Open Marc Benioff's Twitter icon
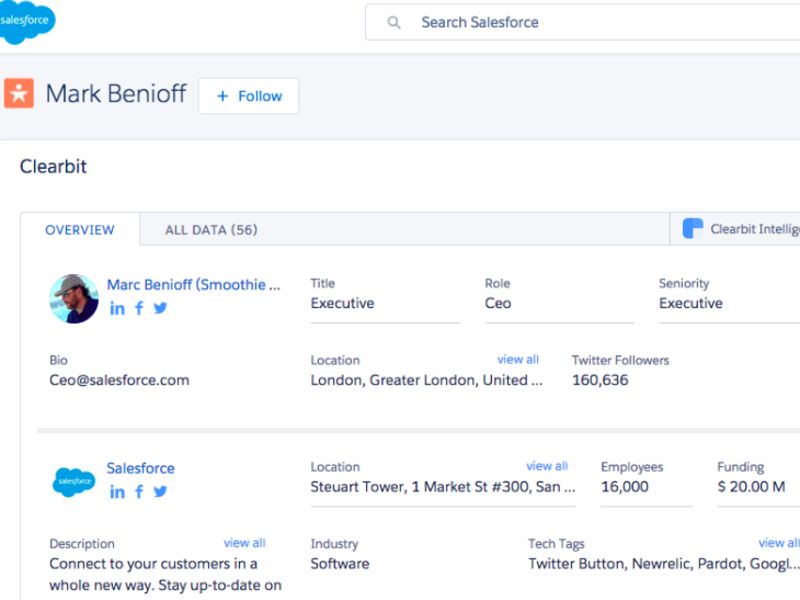This screenshot has height=600, width=800. [x=160, y=308]
